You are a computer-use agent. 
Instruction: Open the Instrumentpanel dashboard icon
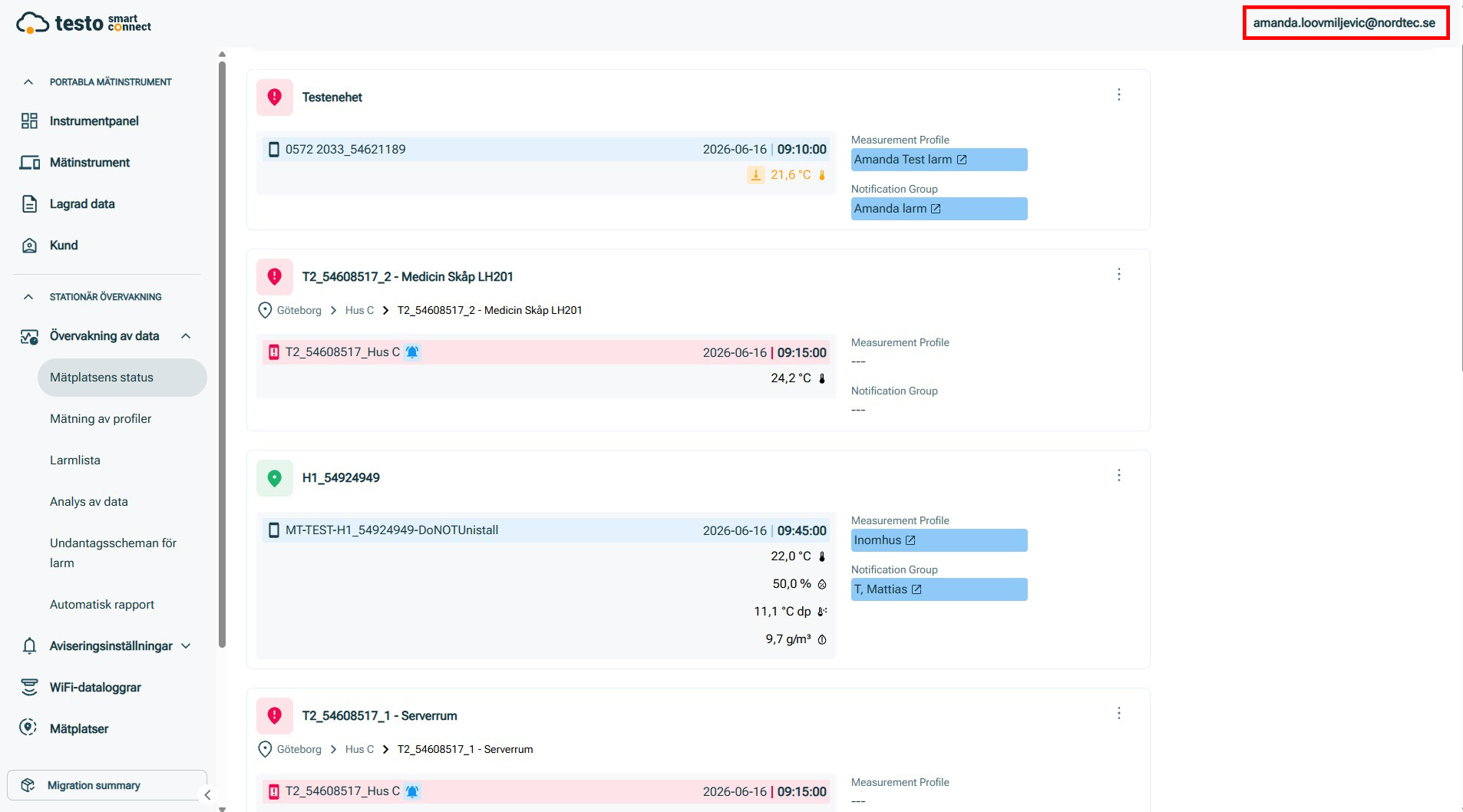pos(29,120)
